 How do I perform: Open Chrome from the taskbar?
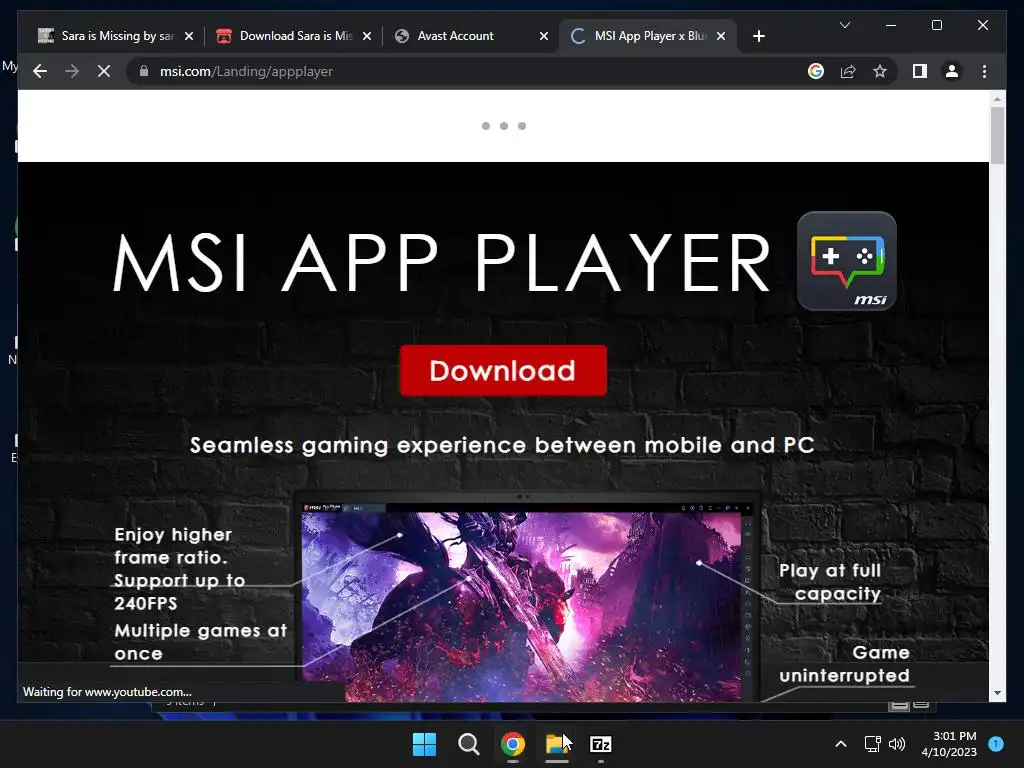point(513,744)
